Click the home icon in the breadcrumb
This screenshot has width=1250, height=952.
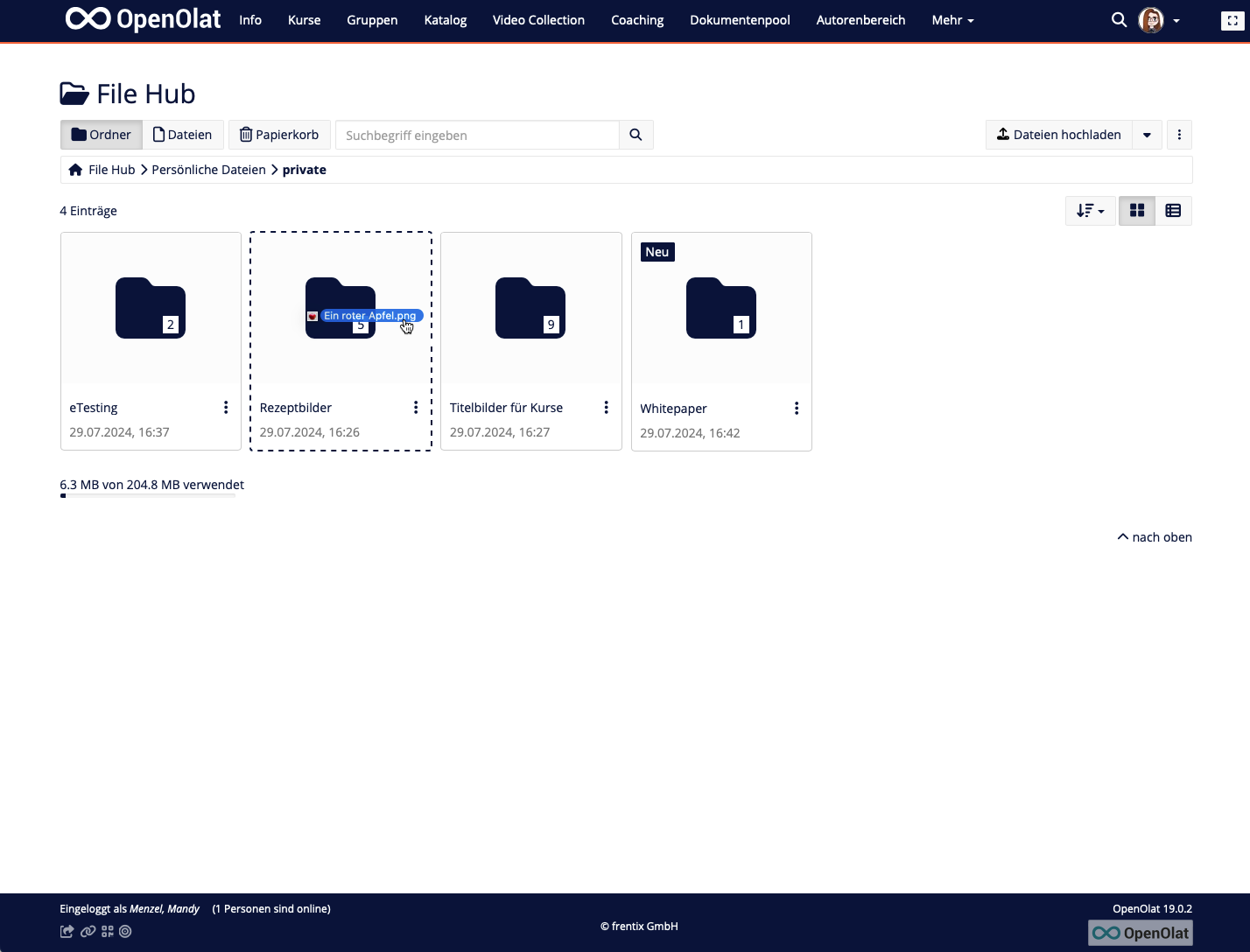point(75,170)
